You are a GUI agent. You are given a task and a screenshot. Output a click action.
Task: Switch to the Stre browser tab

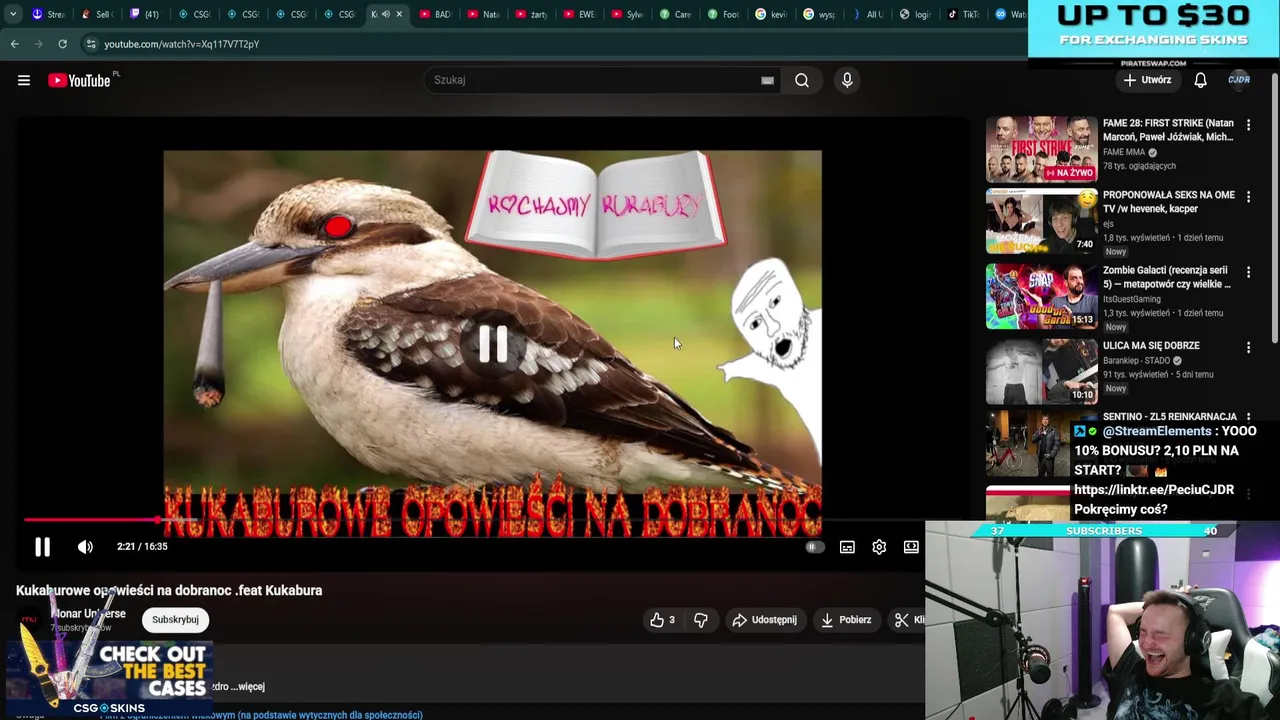click(47, 14)
